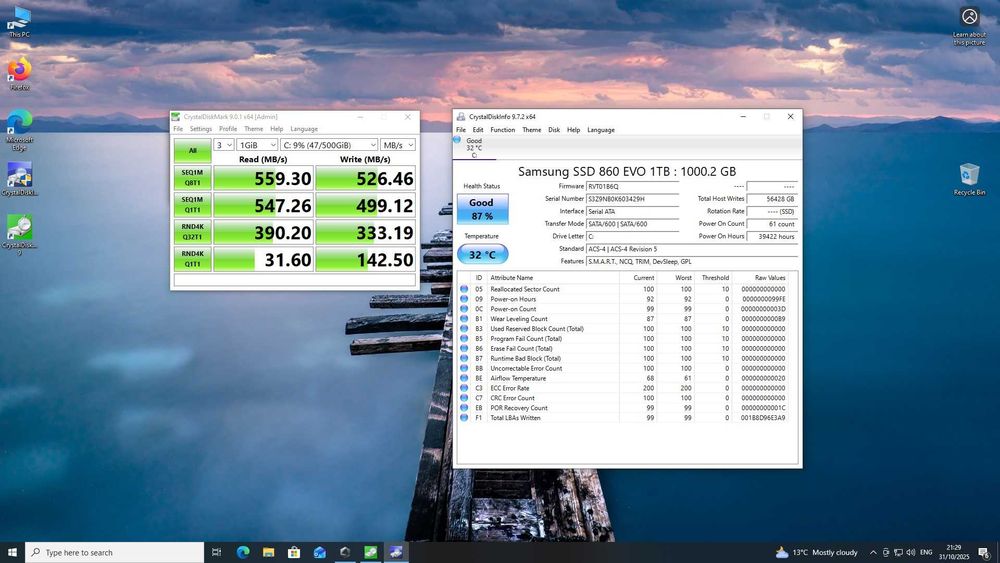This screenshot has height=563, width=1000.
Task: Open test count dropdown showing 3
Action: [x=224, y=145]
